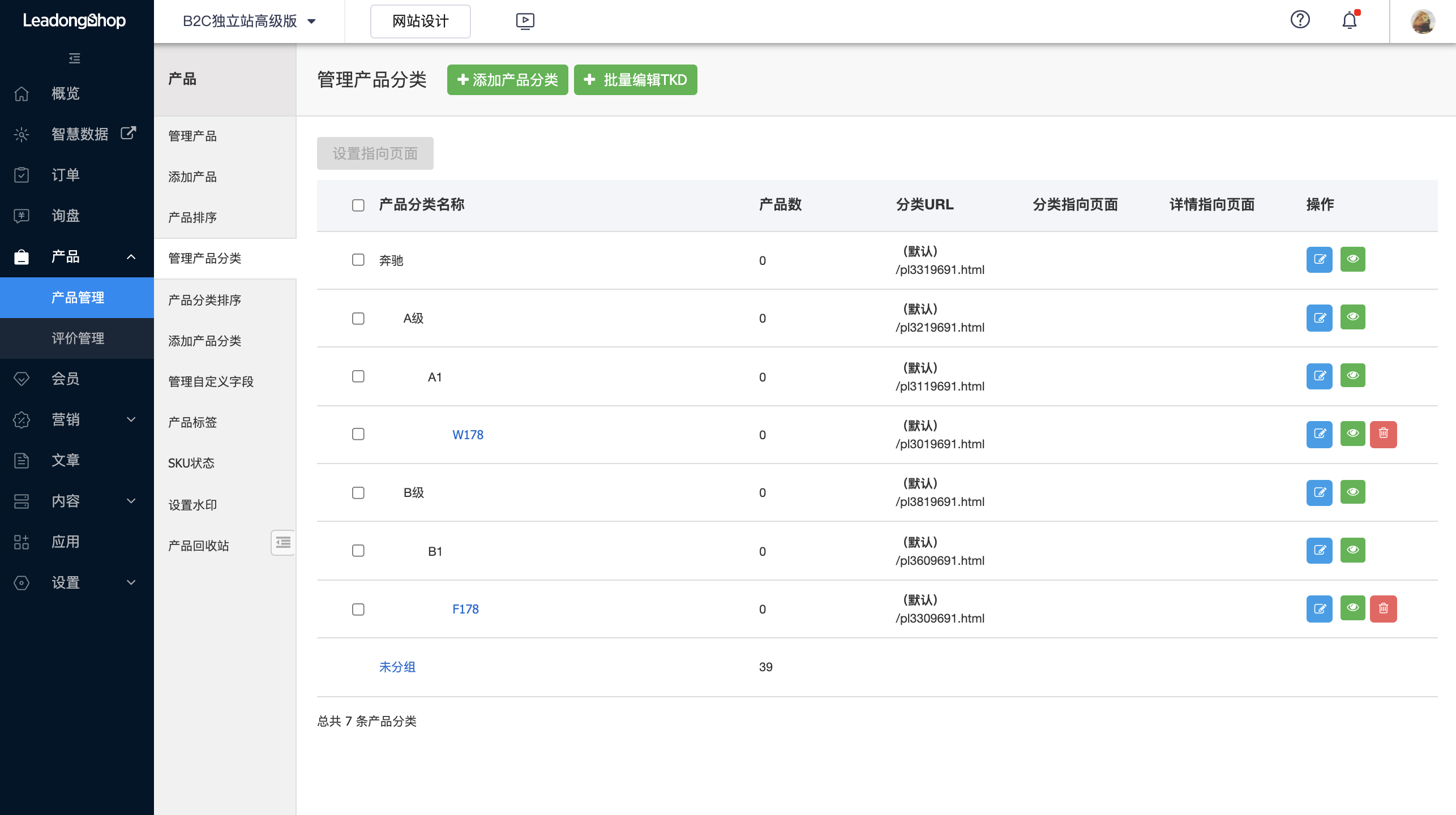The height and width of the screenshot is (815, 1456).
Task: Click the notification bell icon
Action: pos(1350,19)
